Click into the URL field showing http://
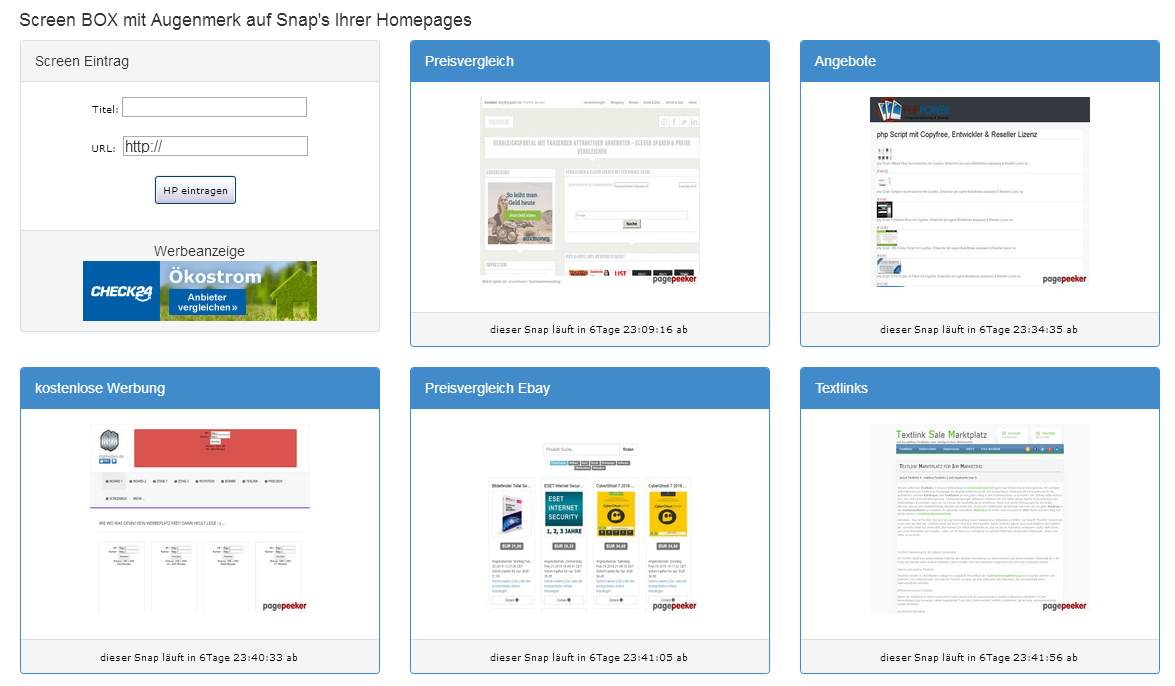 pos(215,146)
